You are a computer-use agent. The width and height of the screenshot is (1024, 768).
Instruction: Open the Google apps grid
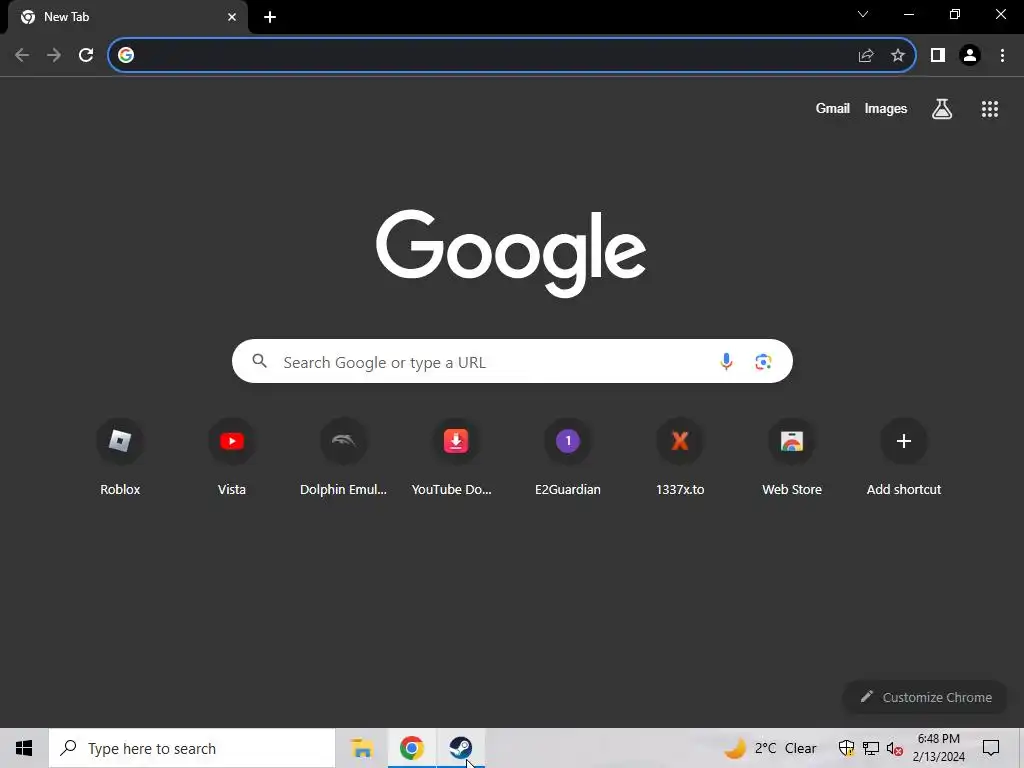(990, 109)
